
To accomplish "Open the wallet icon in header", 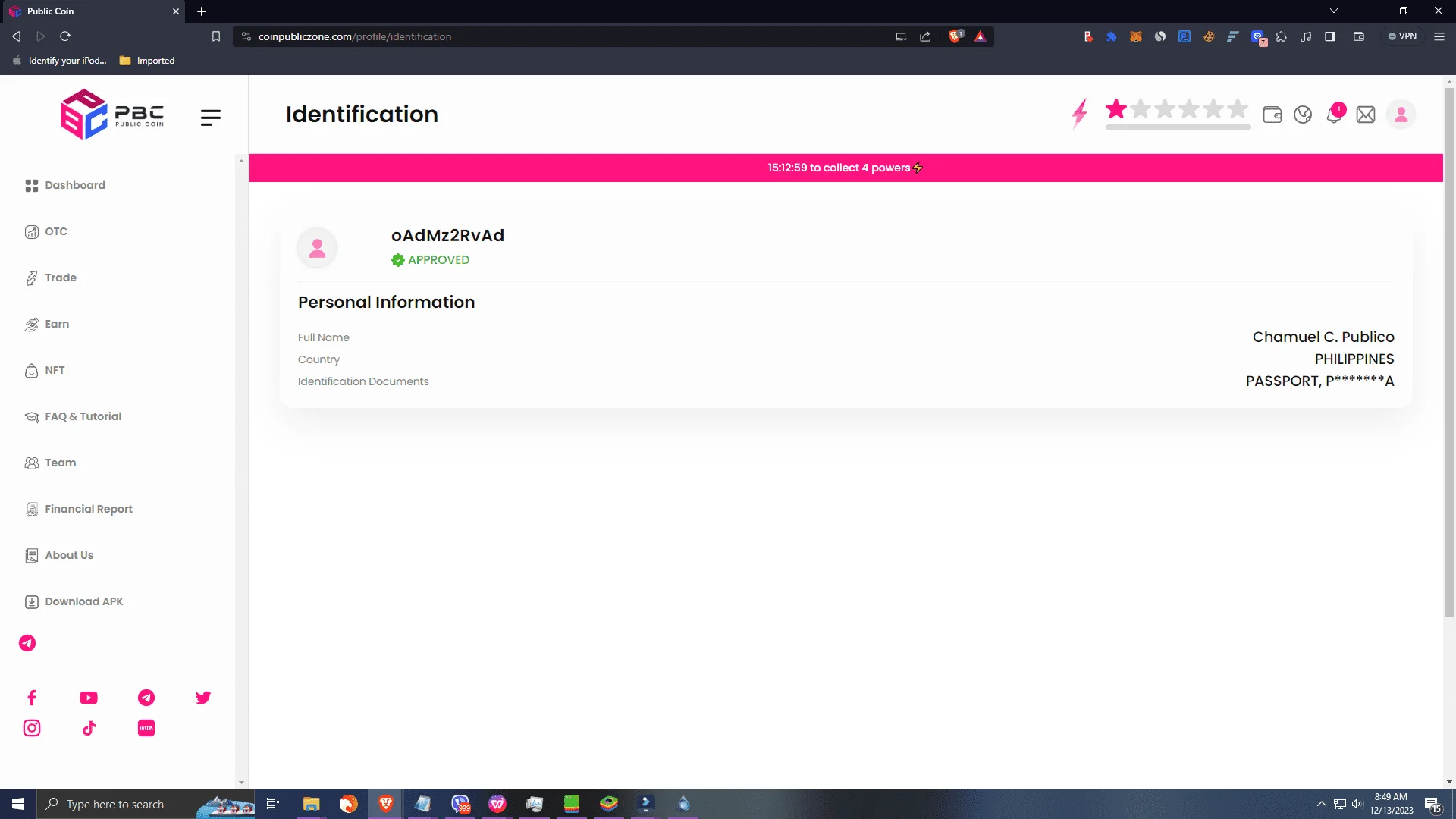I will [1272, 115].
